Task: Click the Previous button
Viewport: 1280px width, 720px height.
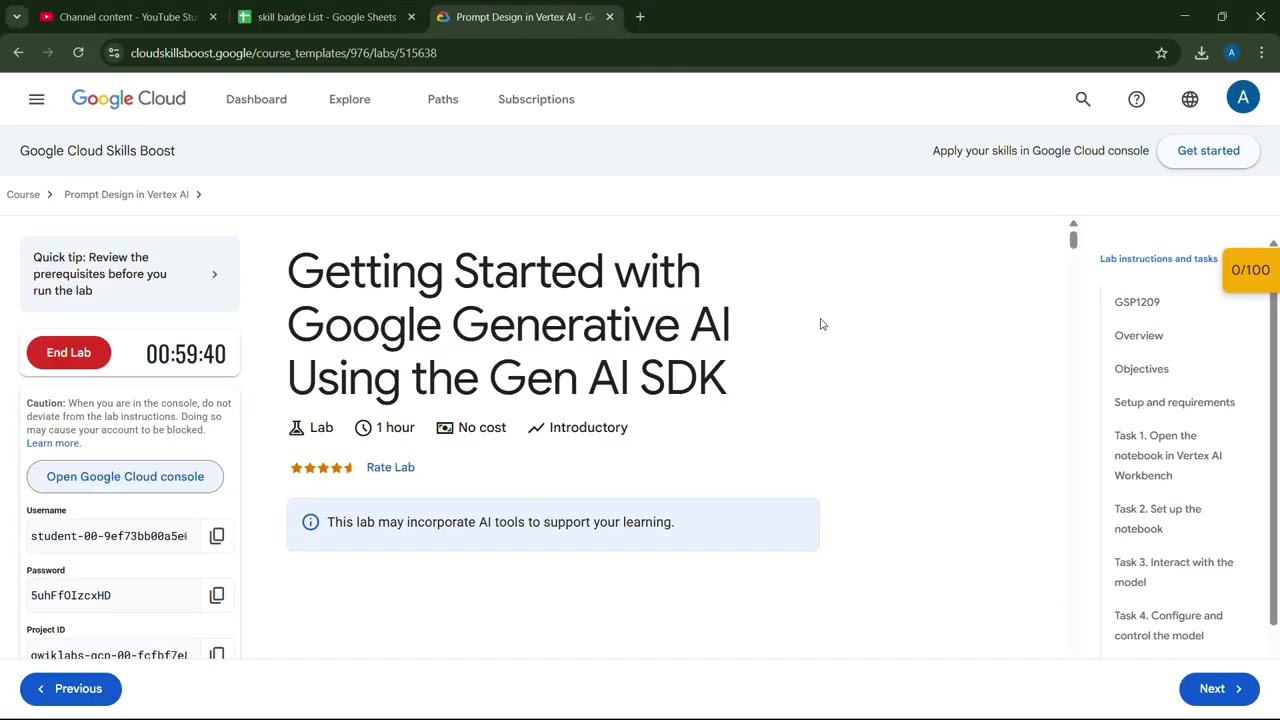Action: click(x=70, y=689)
